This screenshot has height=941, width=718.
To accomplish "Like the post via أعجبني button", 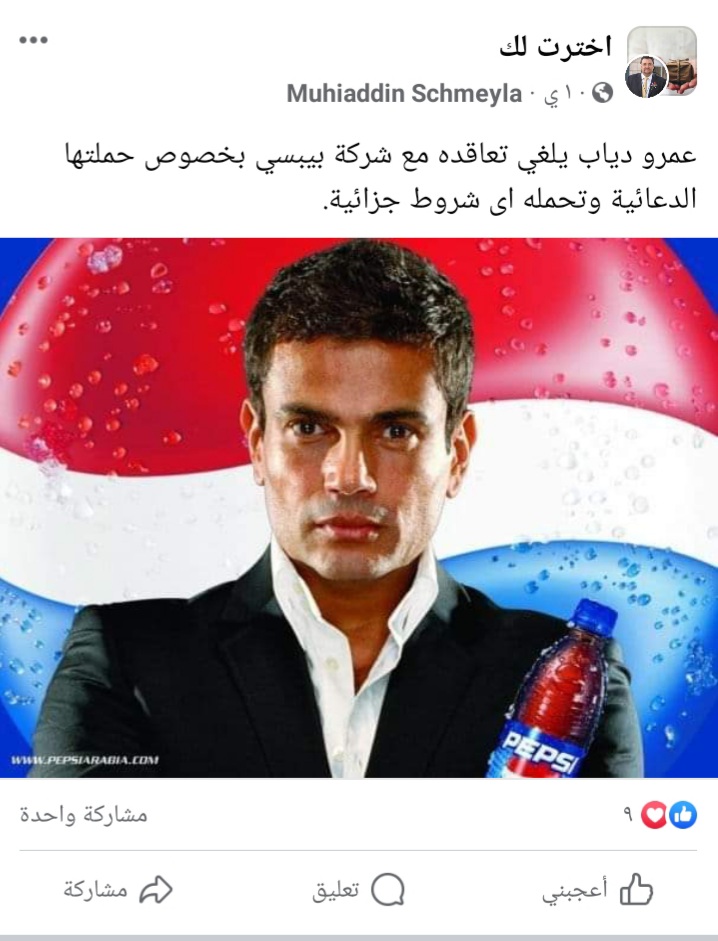I will (x=597, y=889).
